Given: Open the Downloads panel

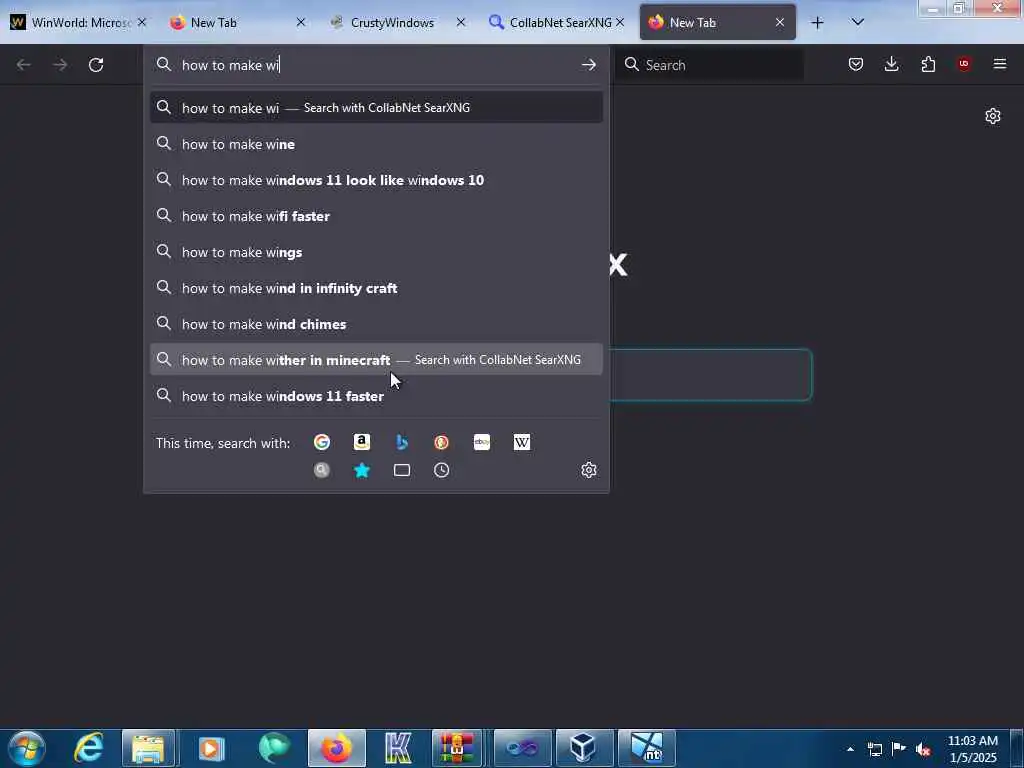Looking at the screenshot, I should tap(891, 64).
